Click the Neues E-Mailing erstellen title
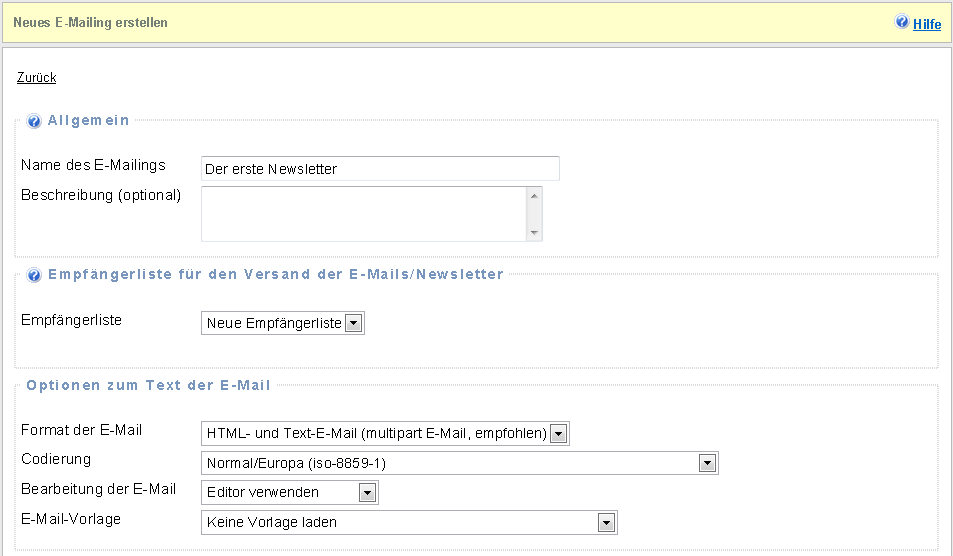 90,22
